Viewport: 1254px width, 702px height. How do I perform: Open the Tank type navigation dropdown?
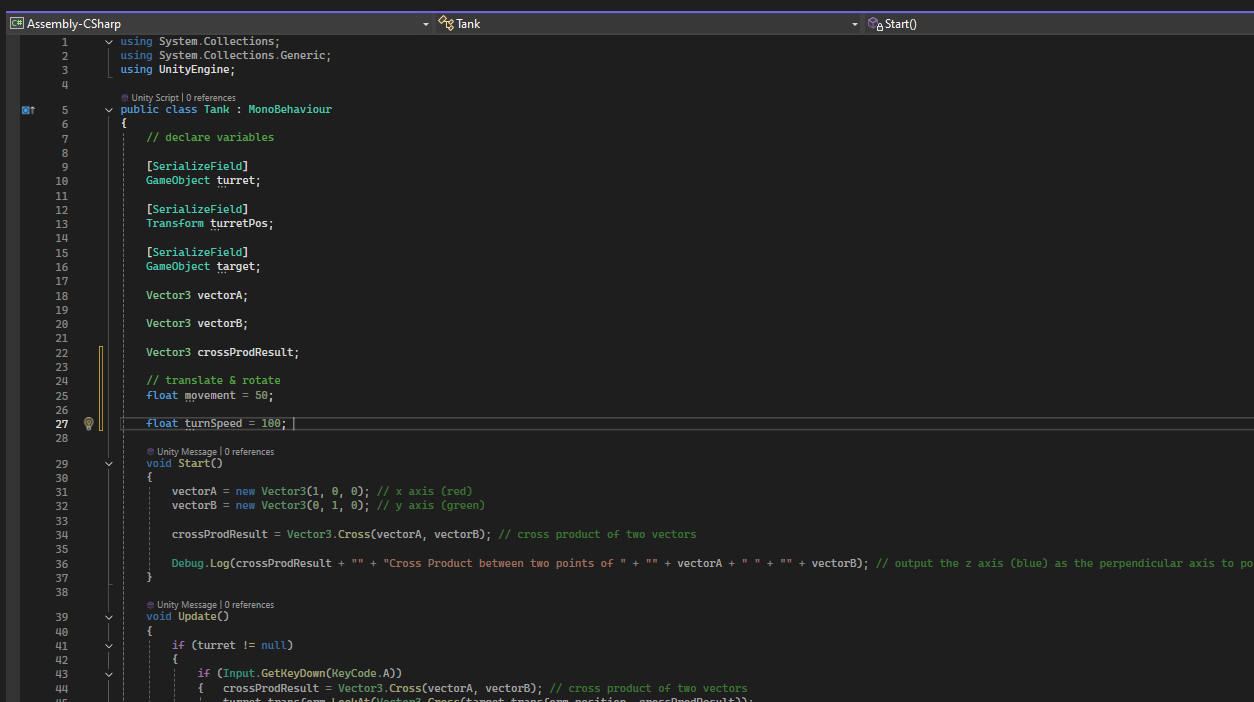coord(648,23)
